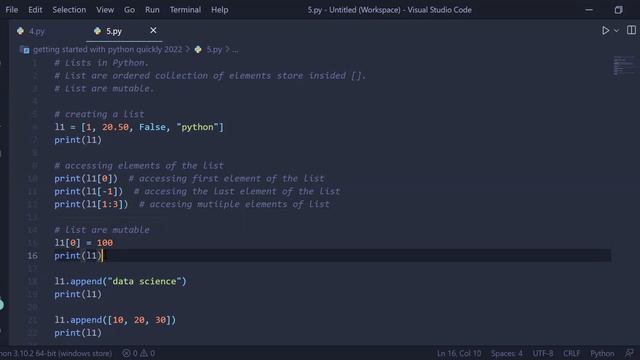Screen dimensions: 640x360
Task: Close the 5.py tab
Action: coord(153,31)
